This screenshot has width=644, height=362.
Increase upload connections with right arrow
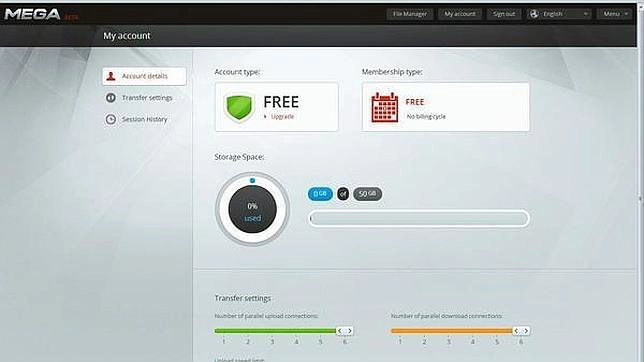pyautogui.click(x=350, y=331)
